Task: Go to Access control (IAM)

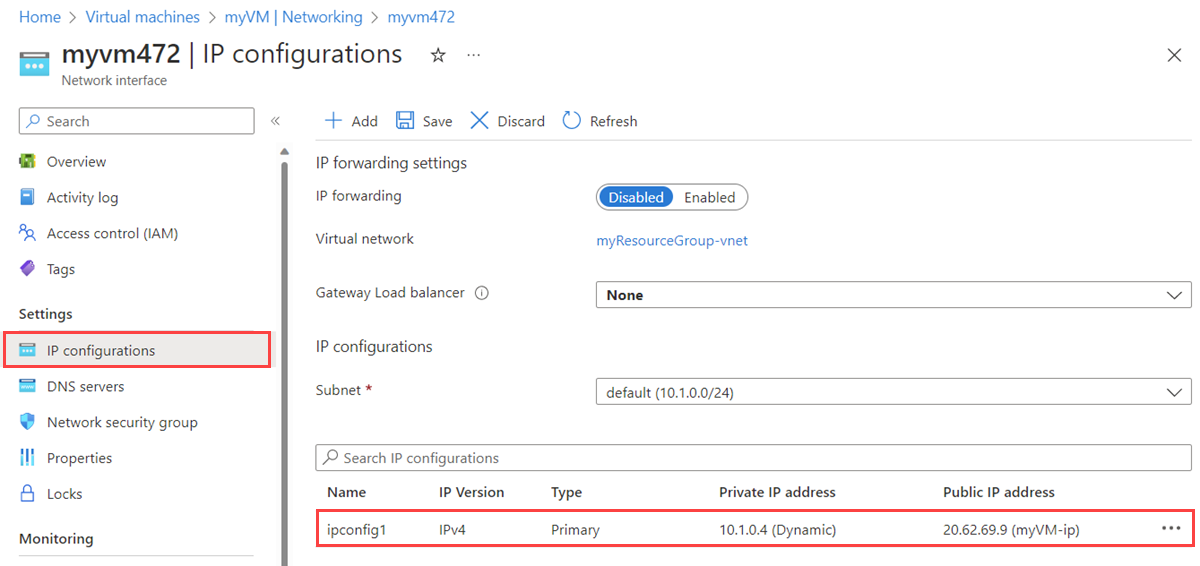Action: (112, 233)
